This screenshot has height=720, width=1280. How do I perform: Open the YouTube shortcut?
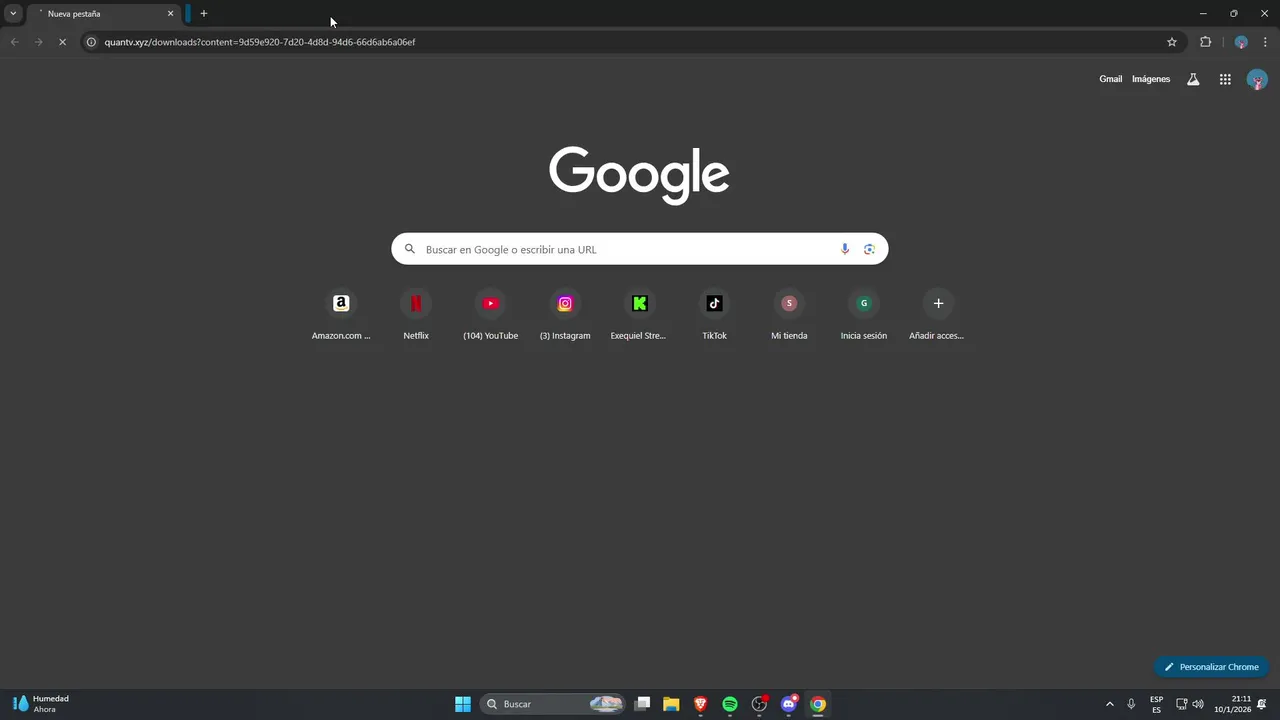pyautogui.click(x=490, y=315)
